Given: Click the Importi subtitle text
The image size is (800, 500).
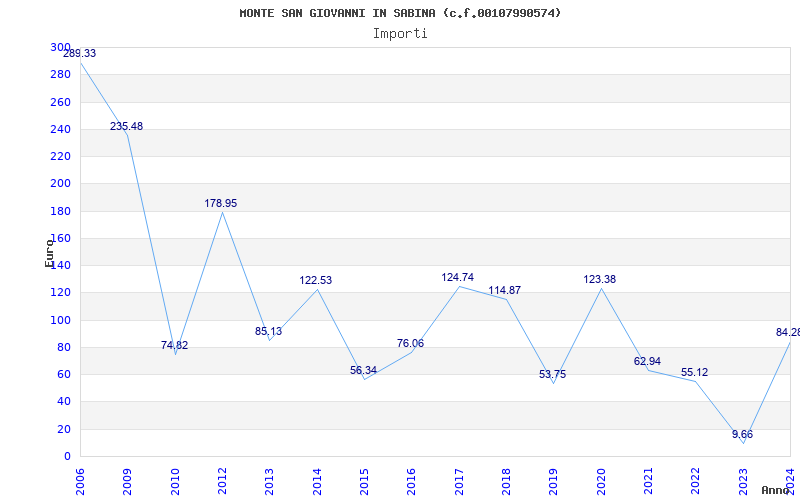Looking at the screenshot, I should 400,33.
